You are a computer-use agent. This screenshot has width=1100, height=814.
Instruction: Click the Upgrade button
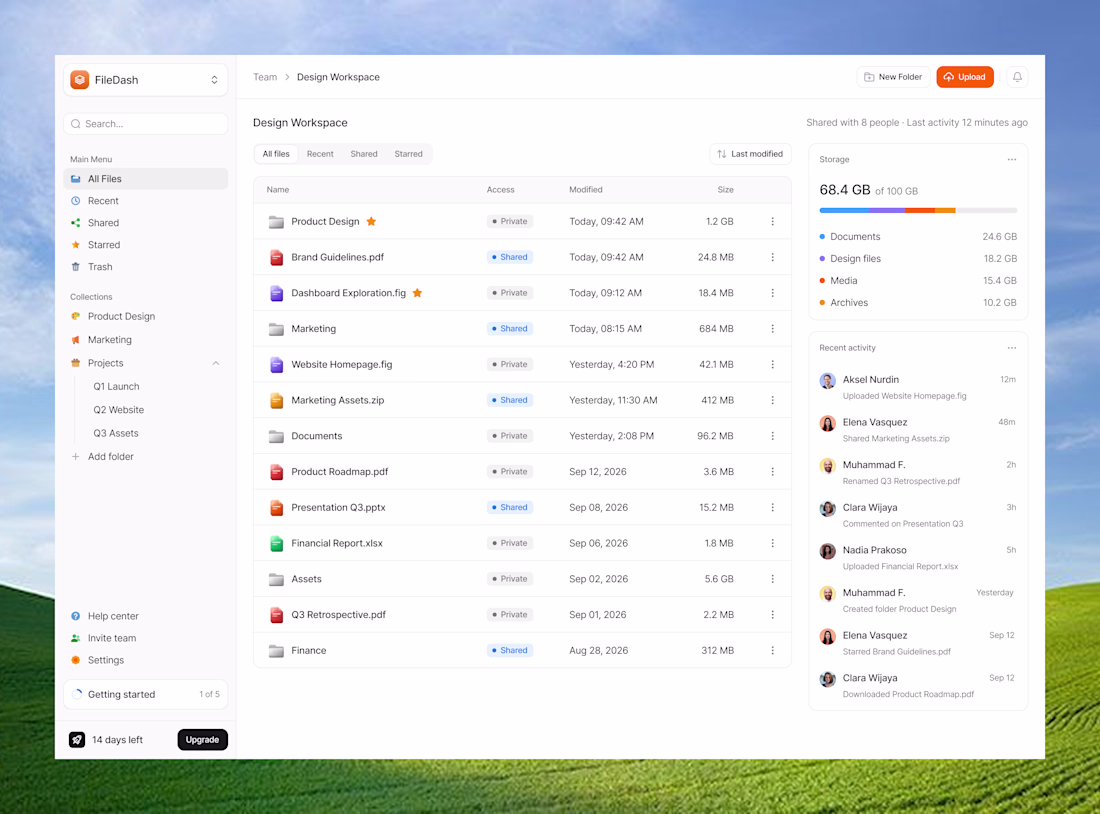(202, 740)
